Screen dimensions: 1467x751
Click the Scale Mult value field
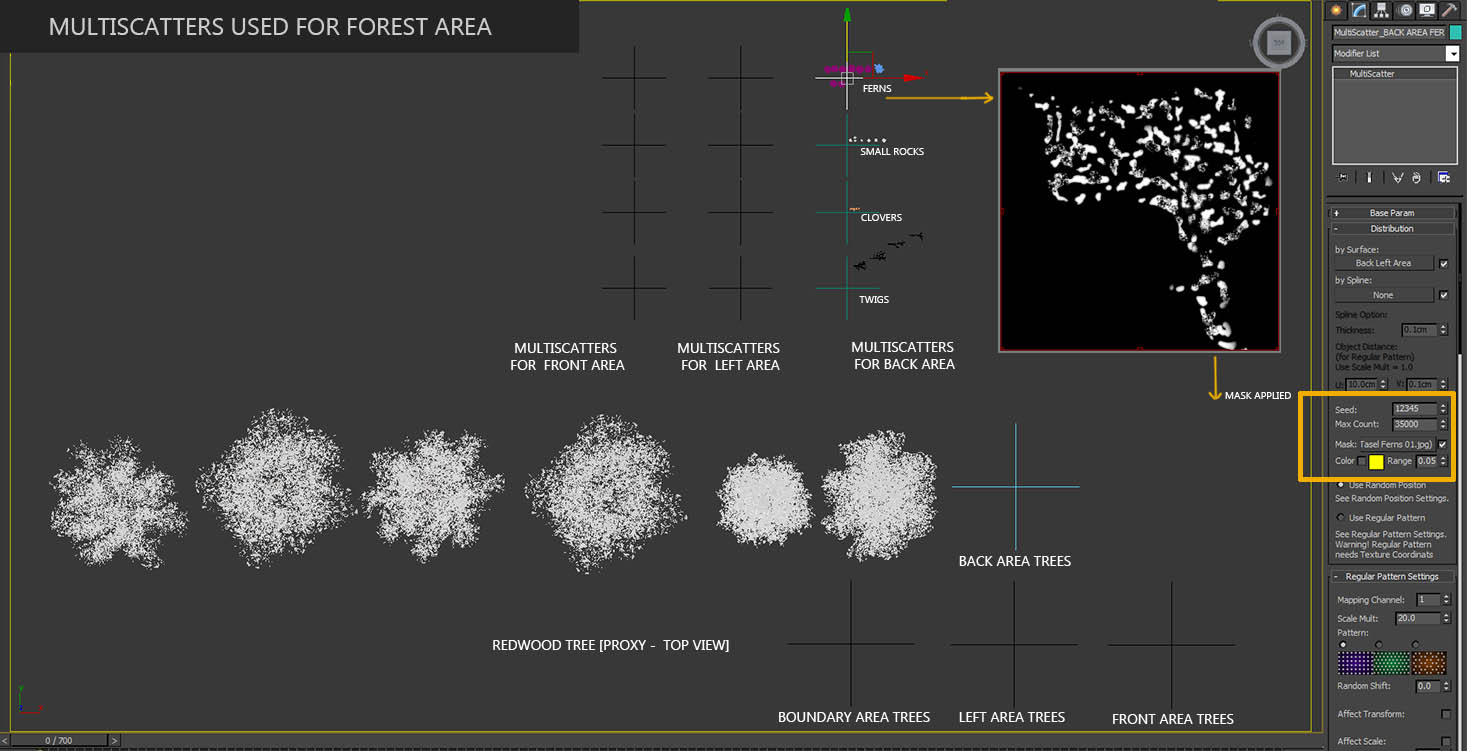click(1418, 619)
